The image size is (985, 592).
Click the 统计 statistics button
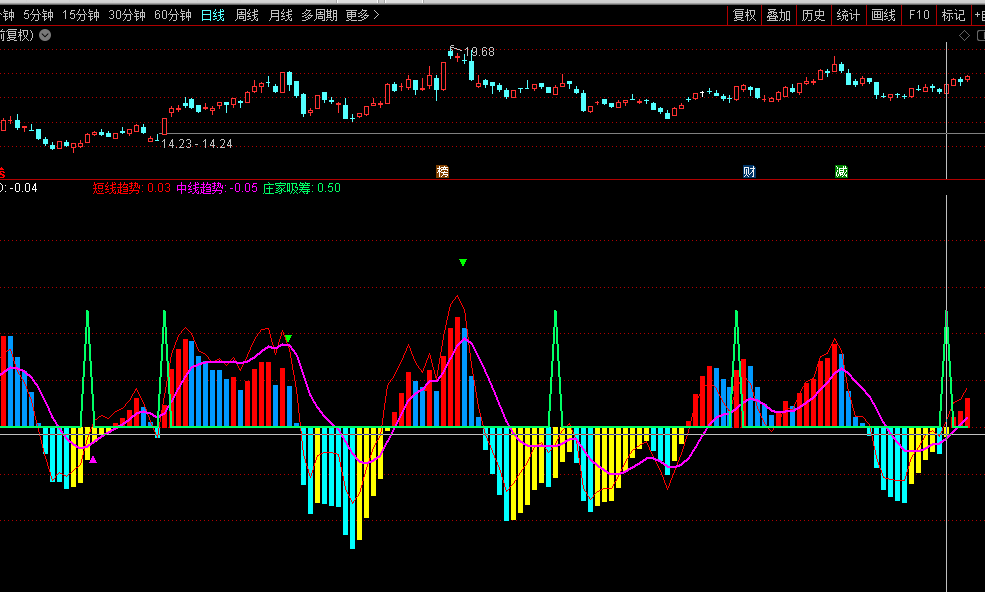point(848,15)
